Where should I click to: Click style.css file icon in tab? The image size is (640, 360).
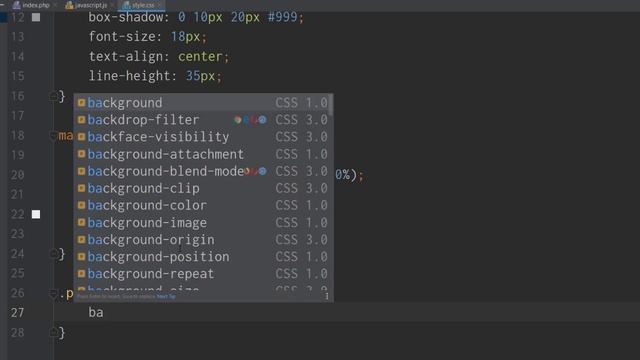pyautogui.click(x=126, y=5)
